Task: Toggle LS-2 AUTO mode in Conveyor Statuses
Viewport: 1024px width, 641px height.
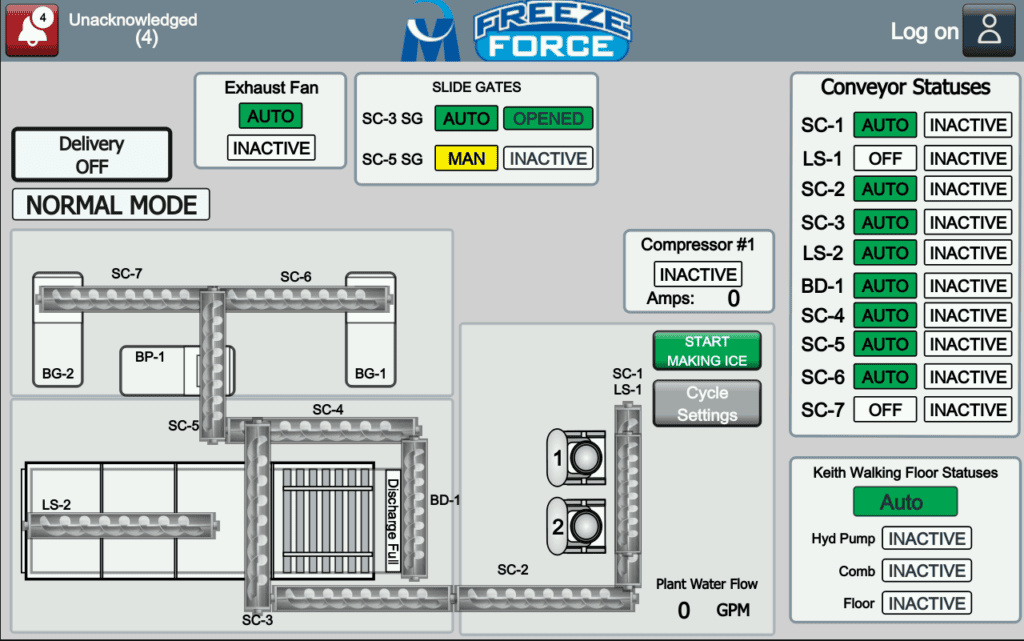Action: [885, 253]
